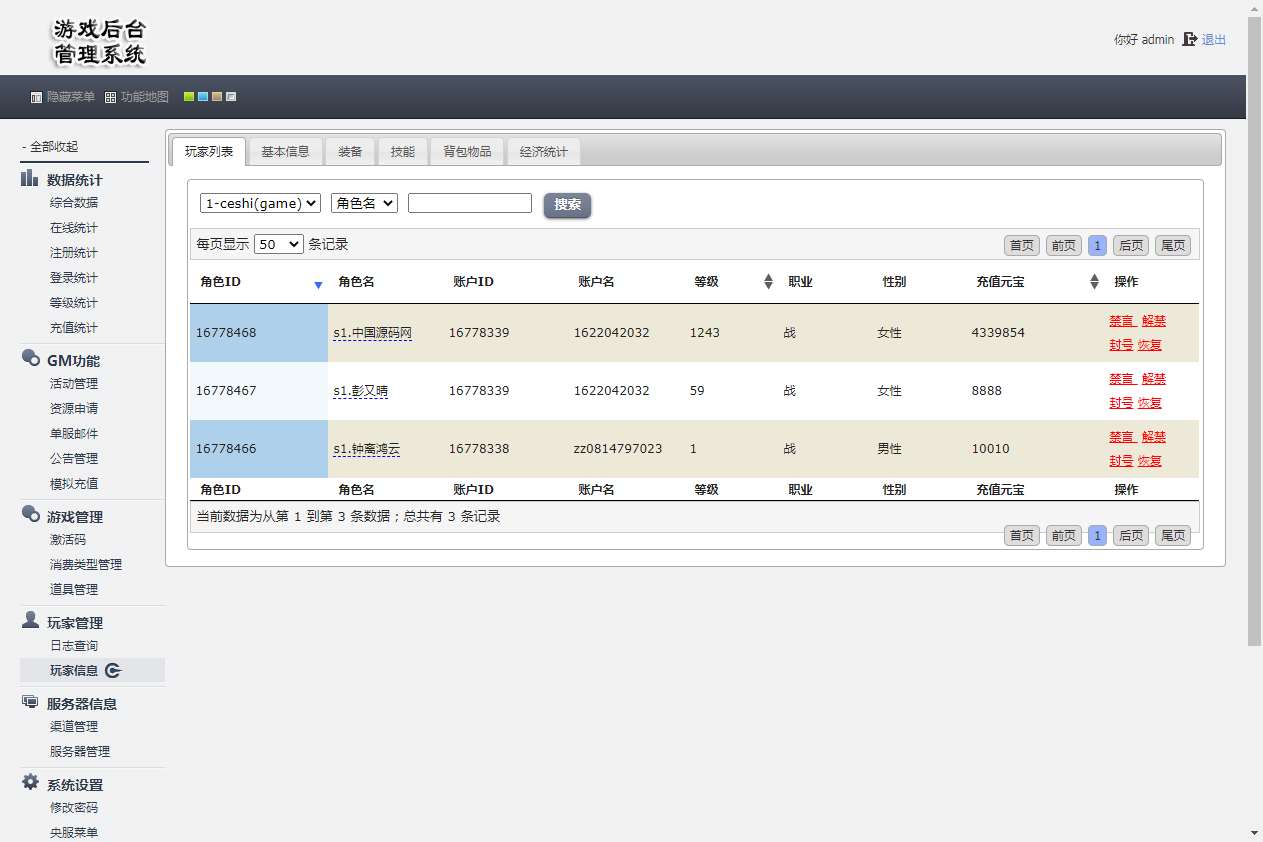Click the 隐藏菜单 hide menu icon
1263x842 pixels.
click(36, 97)
